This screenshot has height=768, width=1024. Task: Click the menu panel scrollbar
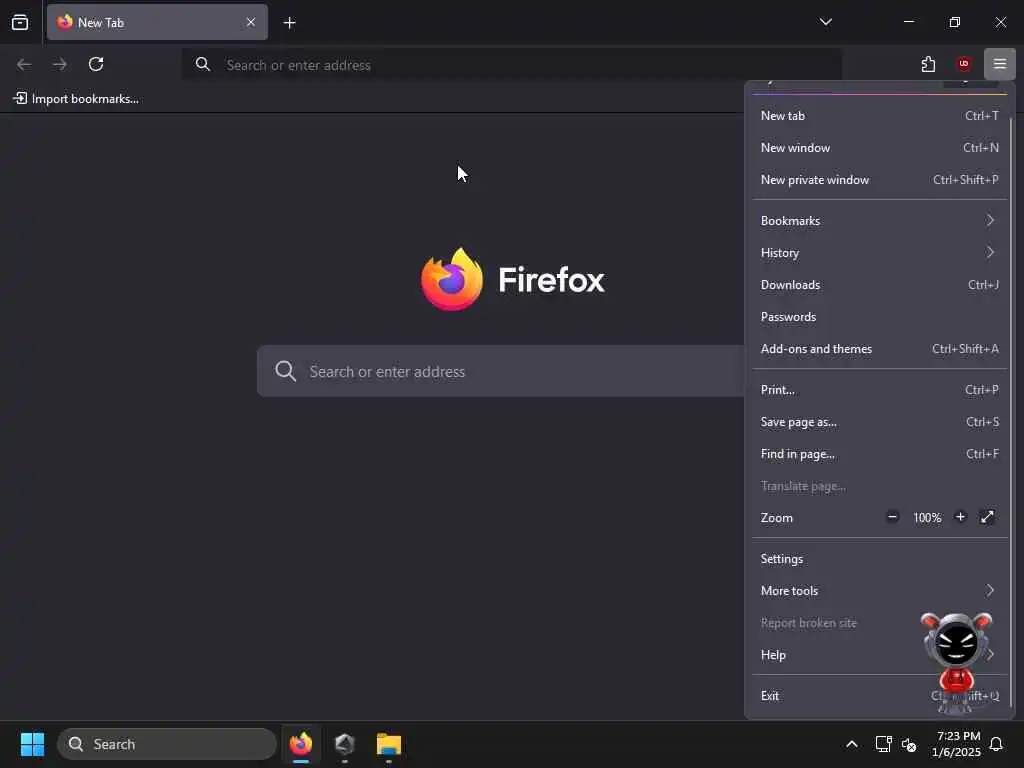(1010, 411)
